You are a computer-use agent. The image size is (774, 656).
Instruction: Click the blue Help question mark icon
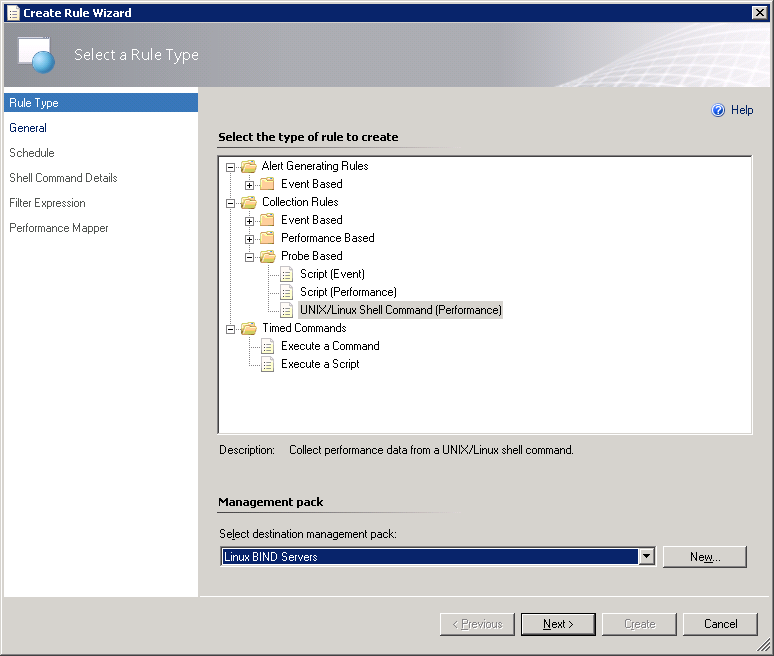click(x=718, y=111)
